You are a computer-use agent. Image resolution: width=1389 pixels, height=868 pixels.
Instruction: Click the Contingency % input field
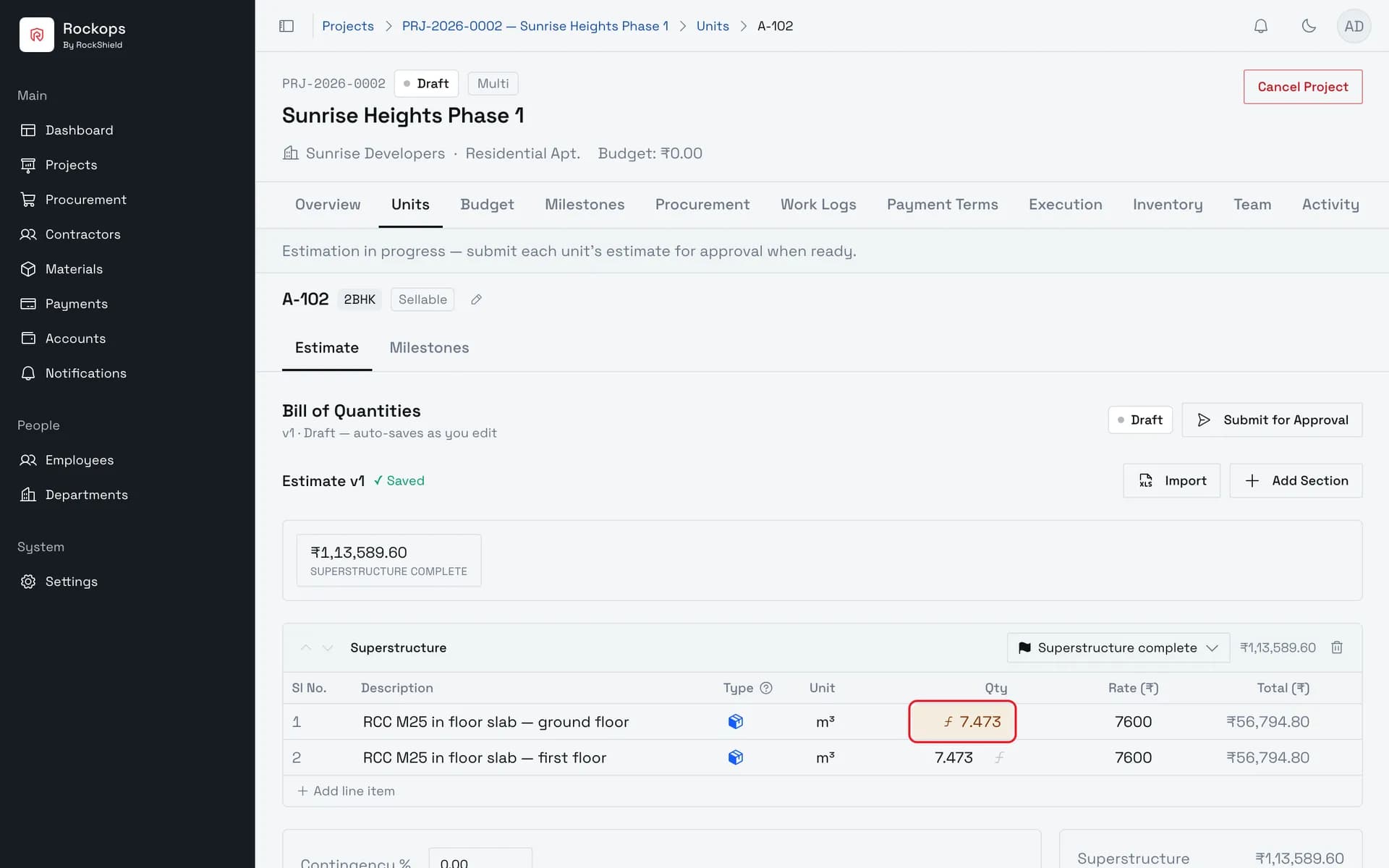pos(480,860)
